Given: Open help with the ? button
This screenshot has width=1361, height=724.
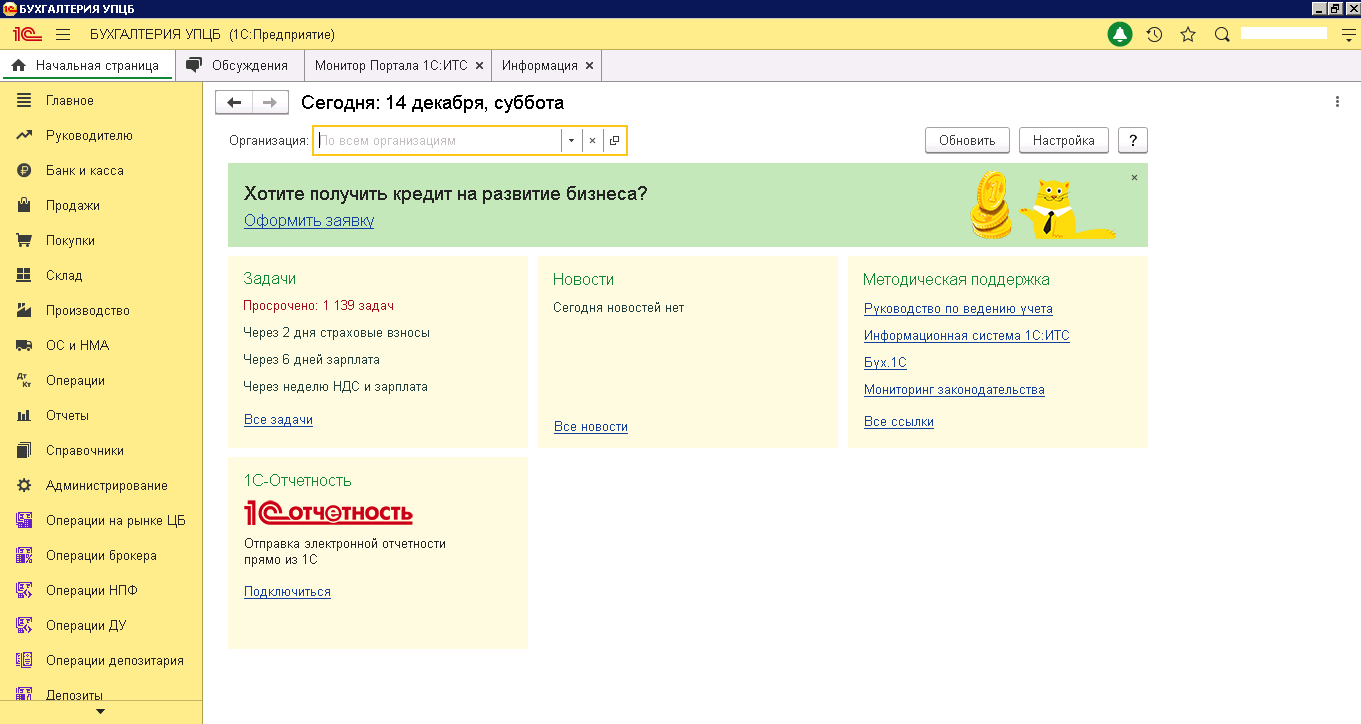Looking at the screenshot, I should tap(1132, 140).
